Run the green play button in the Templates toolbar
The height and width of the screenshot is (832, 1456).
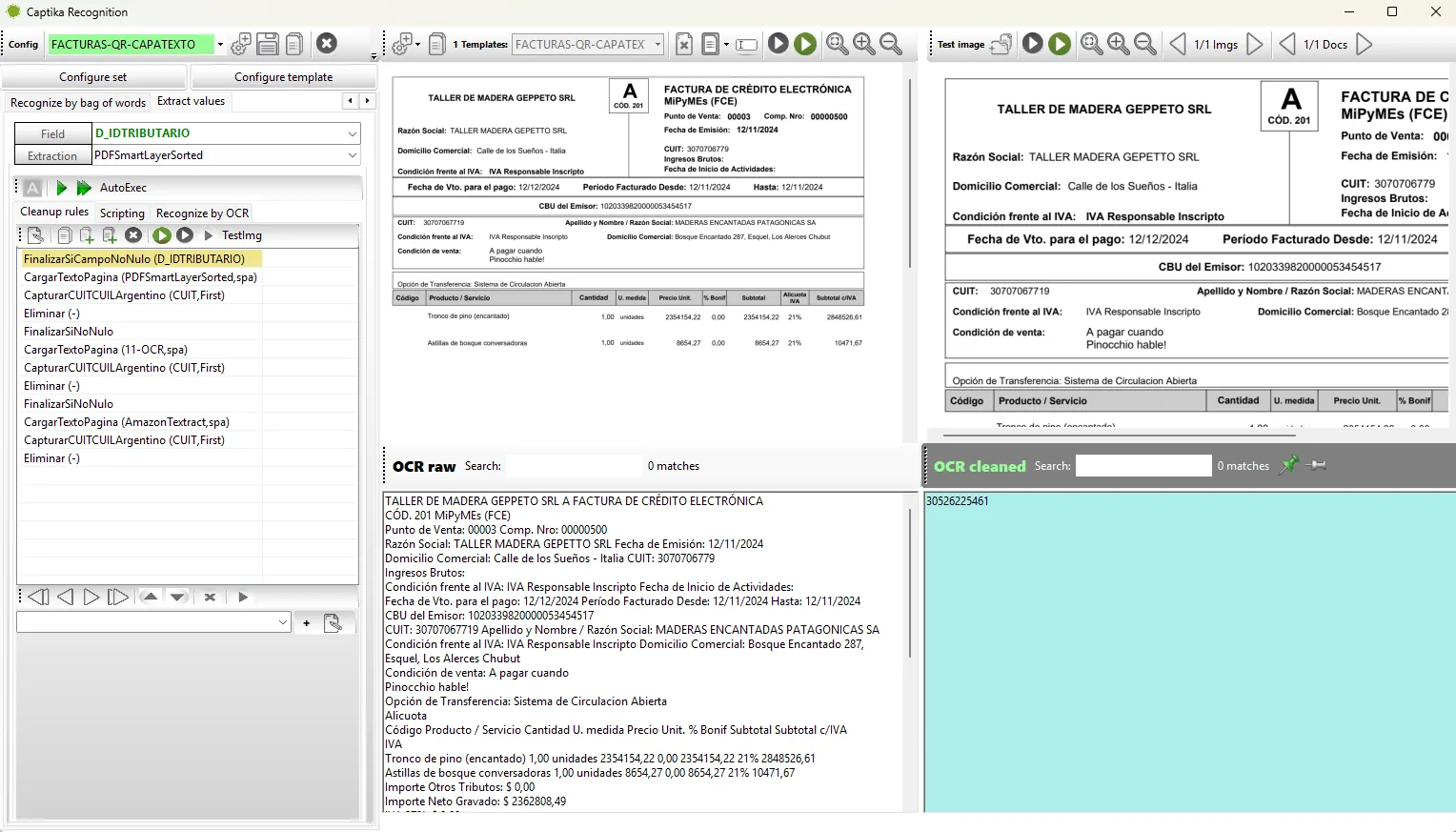[805, 44]
